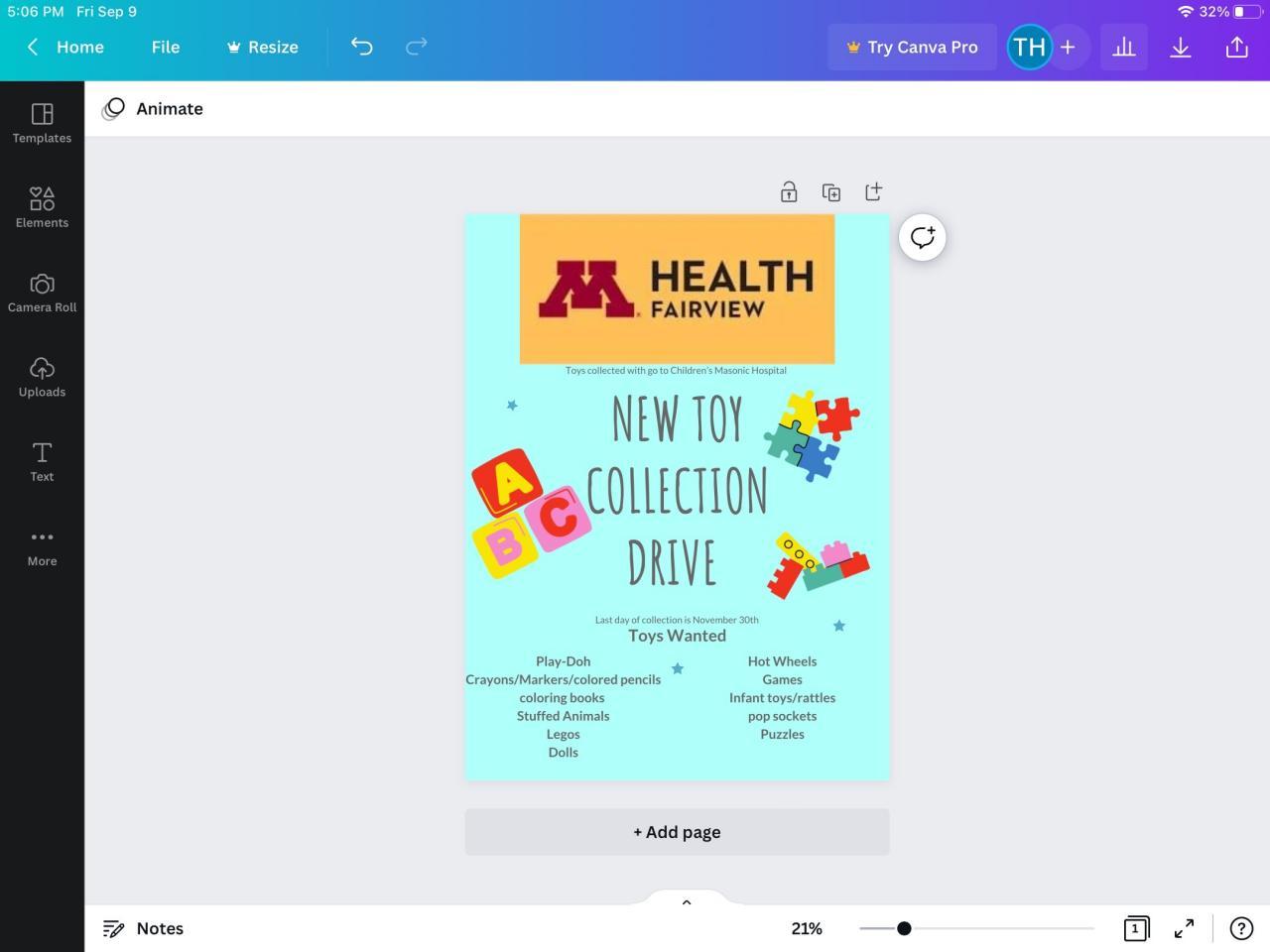Click the Add page button

point(678,832)
